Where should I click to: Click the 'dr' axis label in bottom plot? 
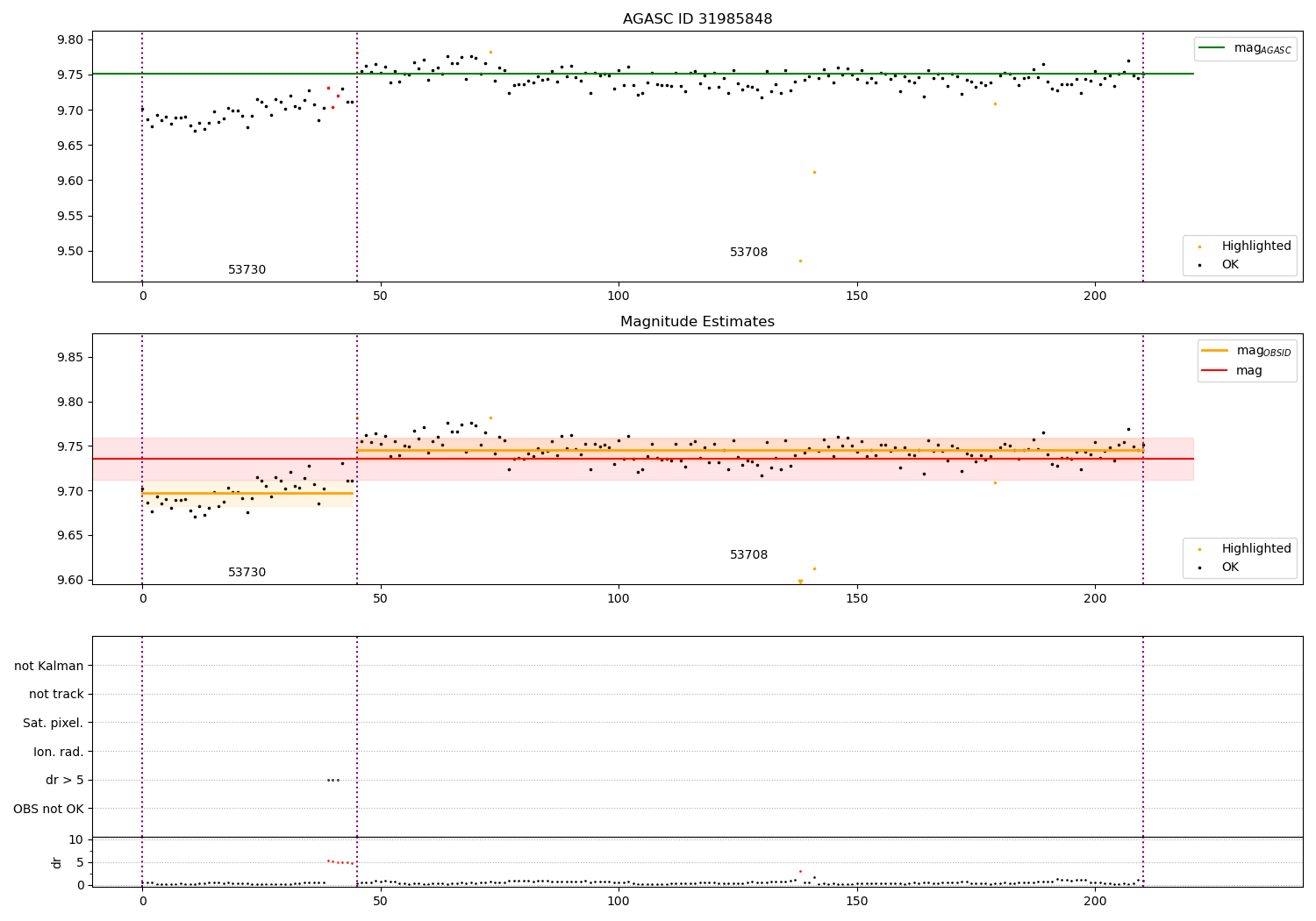point(57,862)
